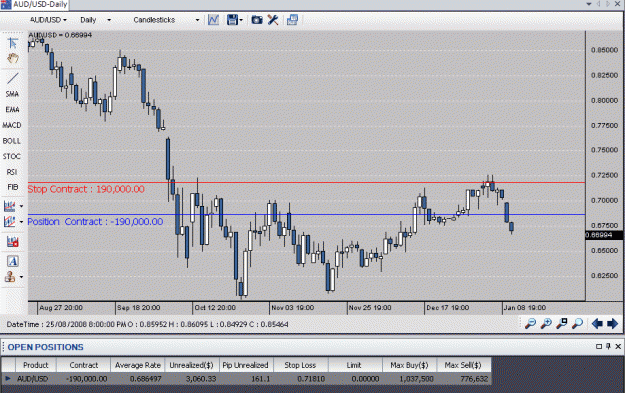Expand the save options dropdown arrow
The width and height of the screenshot is (625, 393).
[241, 20]
